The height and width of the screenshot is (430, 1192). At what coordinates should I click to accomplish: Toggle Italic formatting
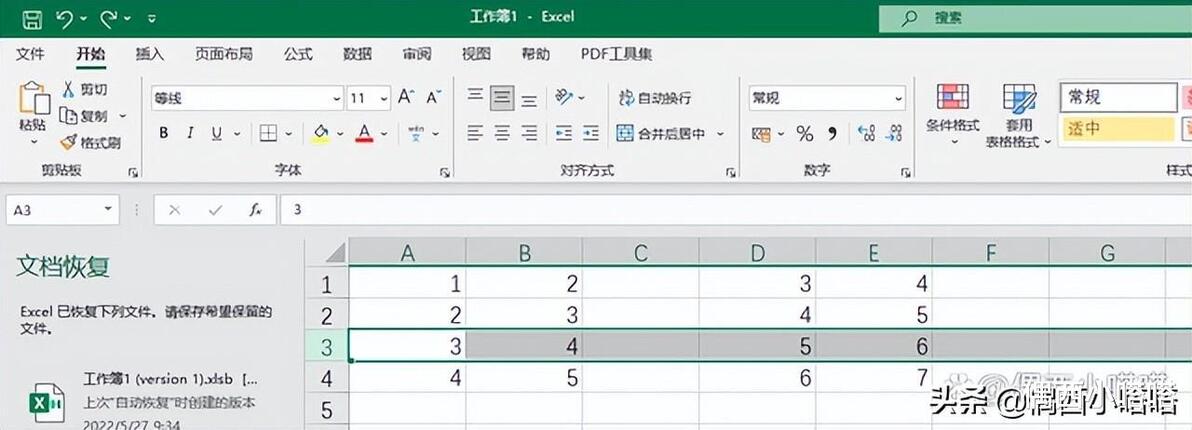tap(190, 134)
